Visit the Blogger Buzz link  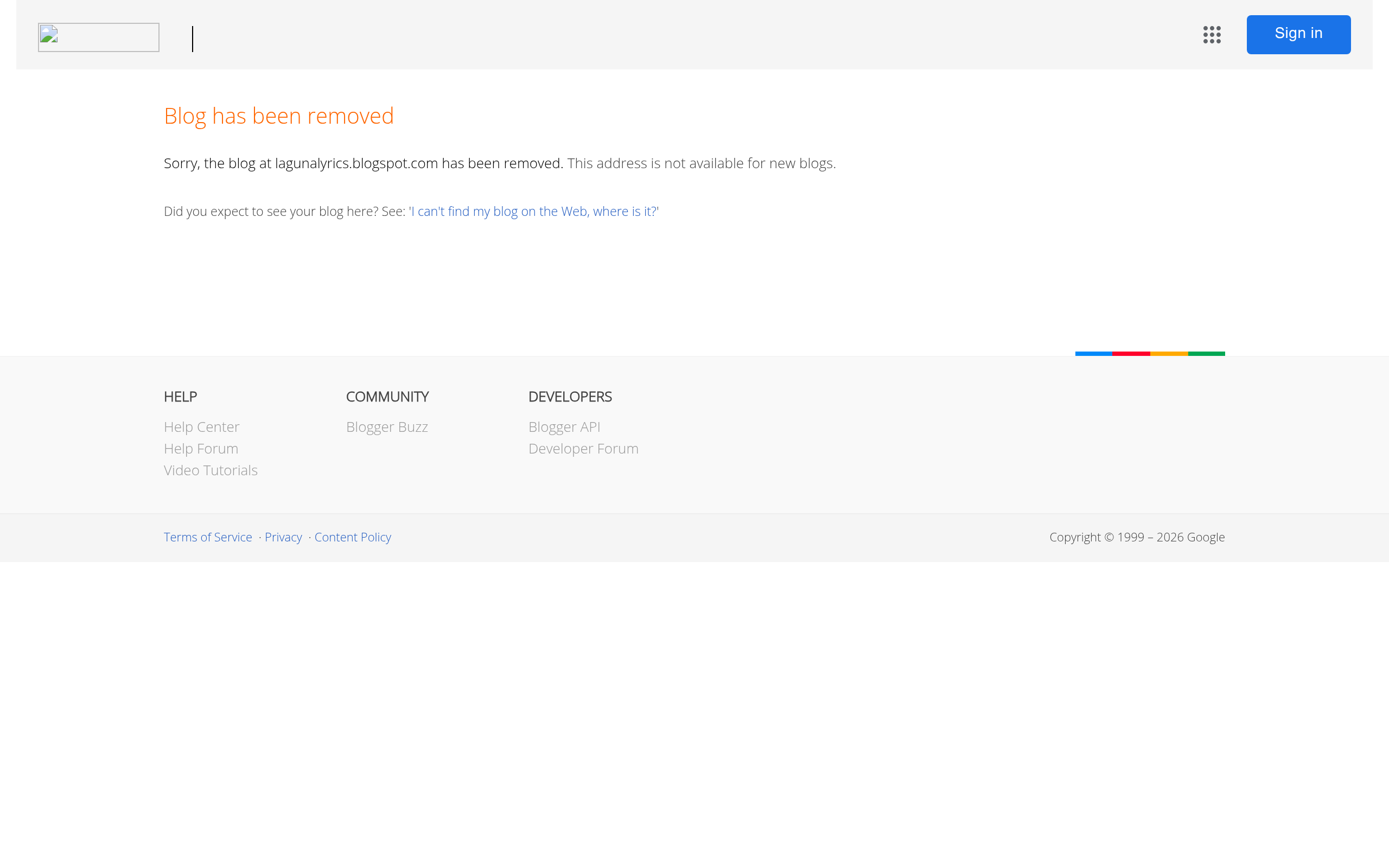pyautogui.click(x=387, y=426)
